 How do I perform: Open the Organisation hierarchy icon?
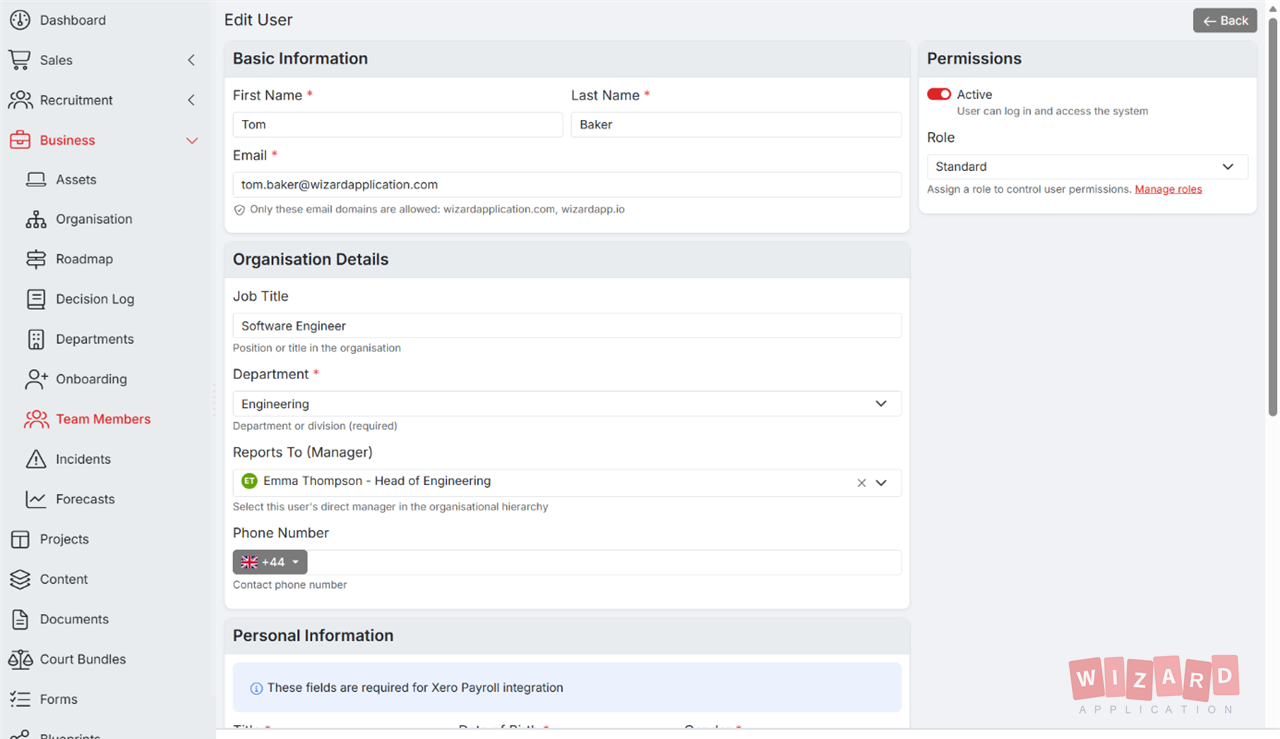36,220
